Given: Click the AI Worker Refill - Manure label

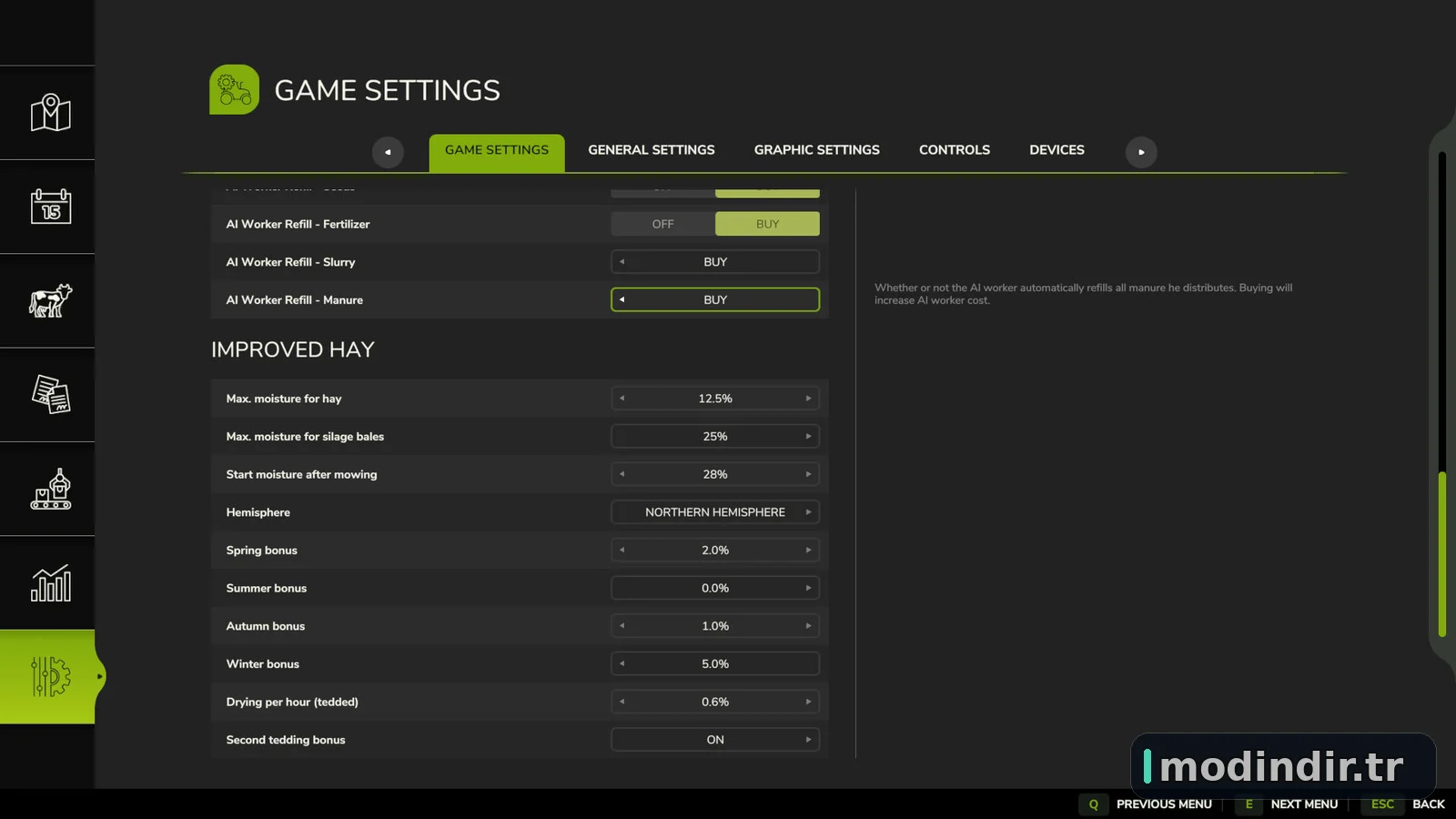Looking at the screenshot, I should point(294,299).
